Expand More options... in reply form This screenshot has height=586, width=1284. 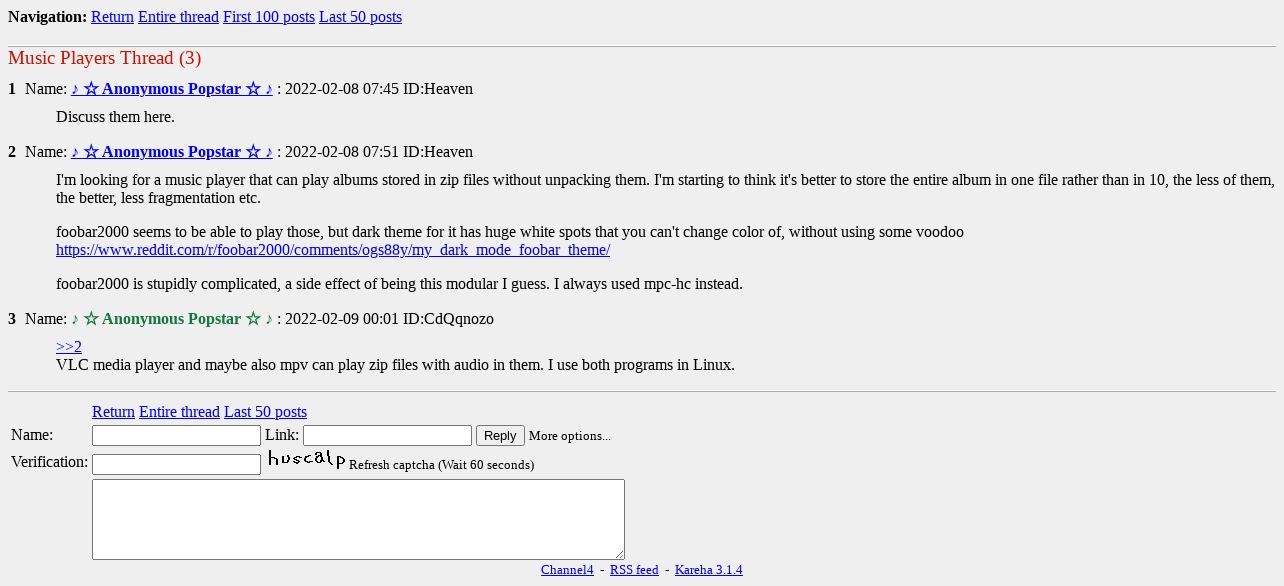pos(569,436)
